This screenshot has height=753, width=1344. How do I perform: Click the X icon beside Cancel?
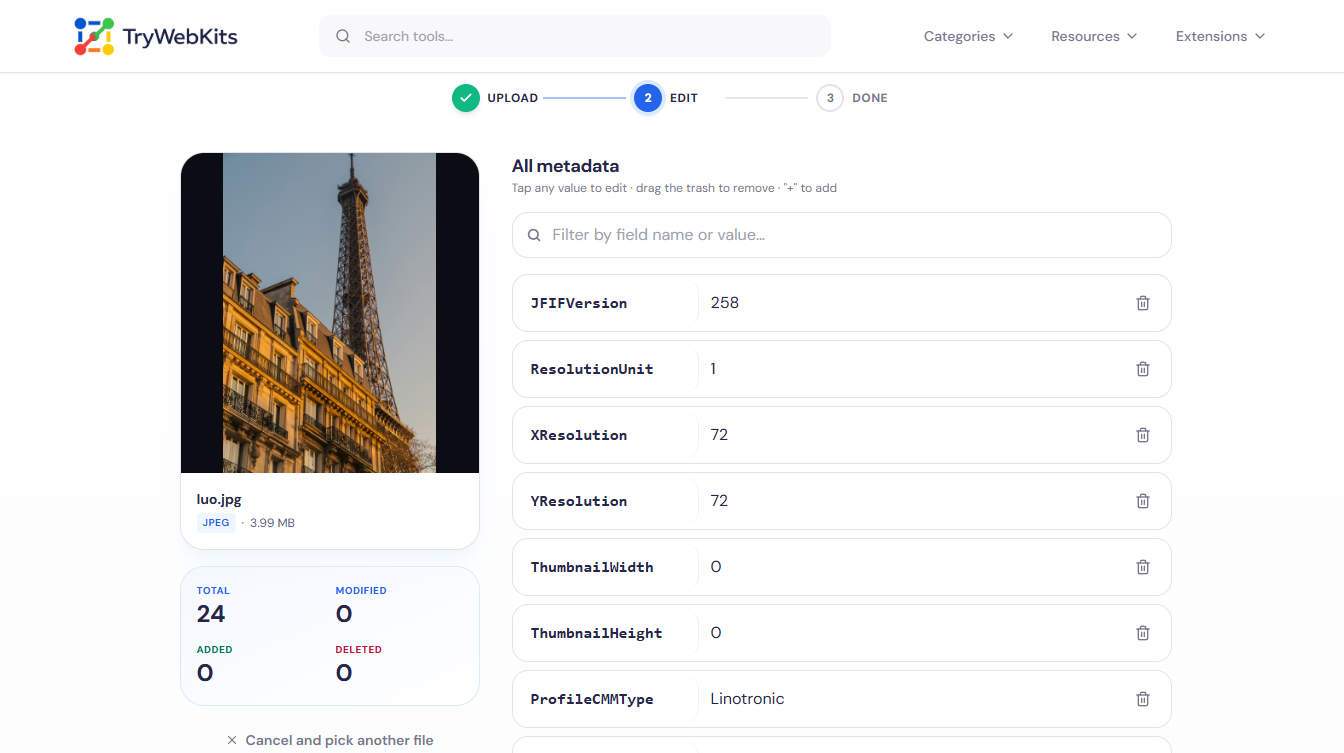point(232,741)
